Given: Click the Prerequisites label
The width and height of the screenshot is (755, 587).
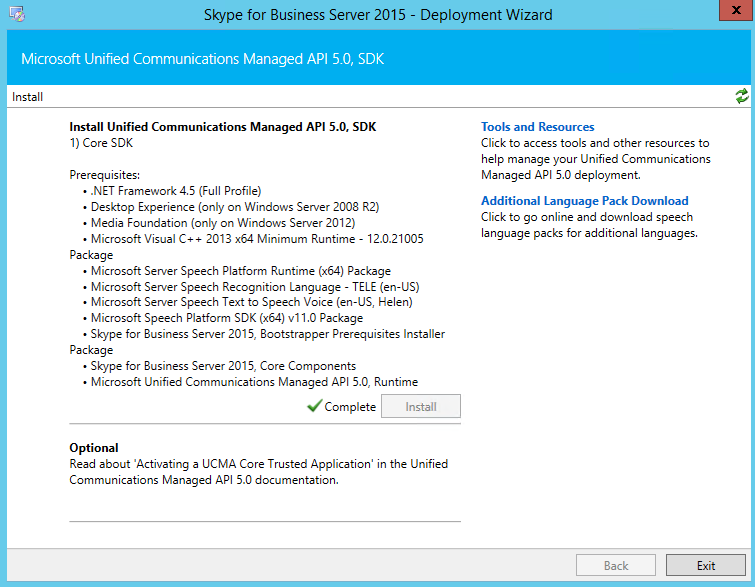Looking at the screenshot, I should 104,175.
